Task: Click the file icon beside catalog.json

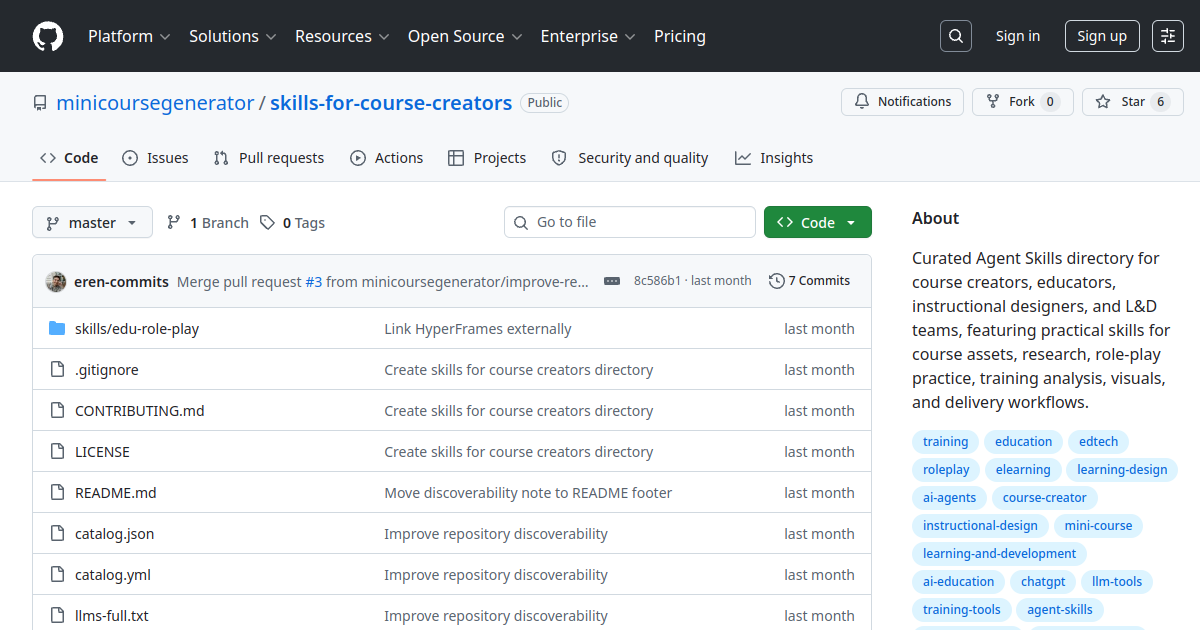Action: [57, 534]
